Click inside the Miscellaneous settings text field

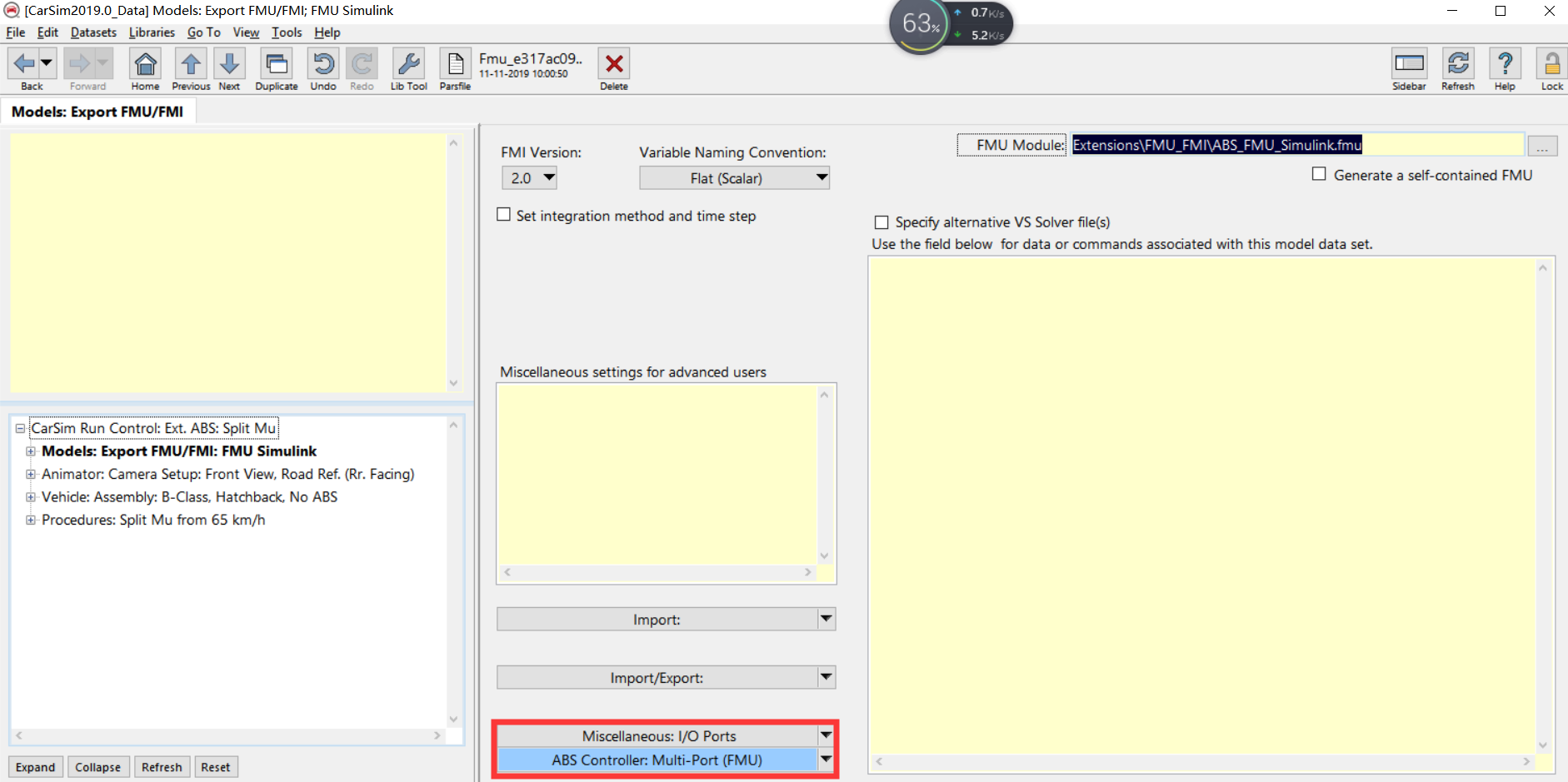pos(657,475)
